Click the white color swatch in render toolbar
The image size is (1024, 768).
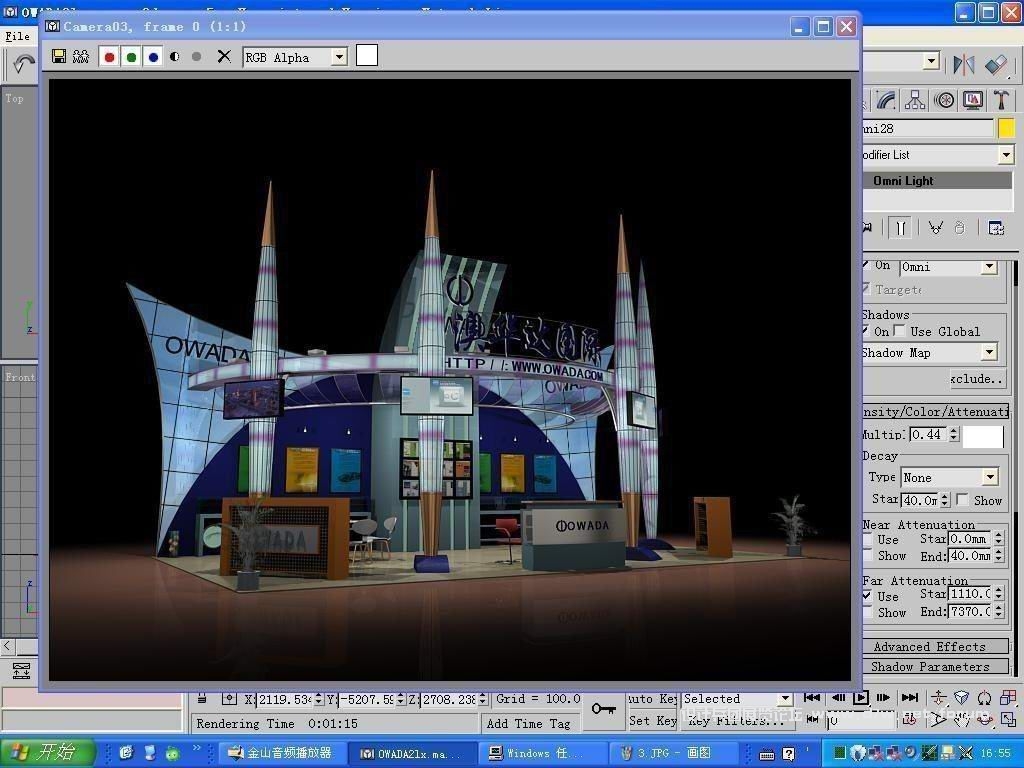[366, 56]
